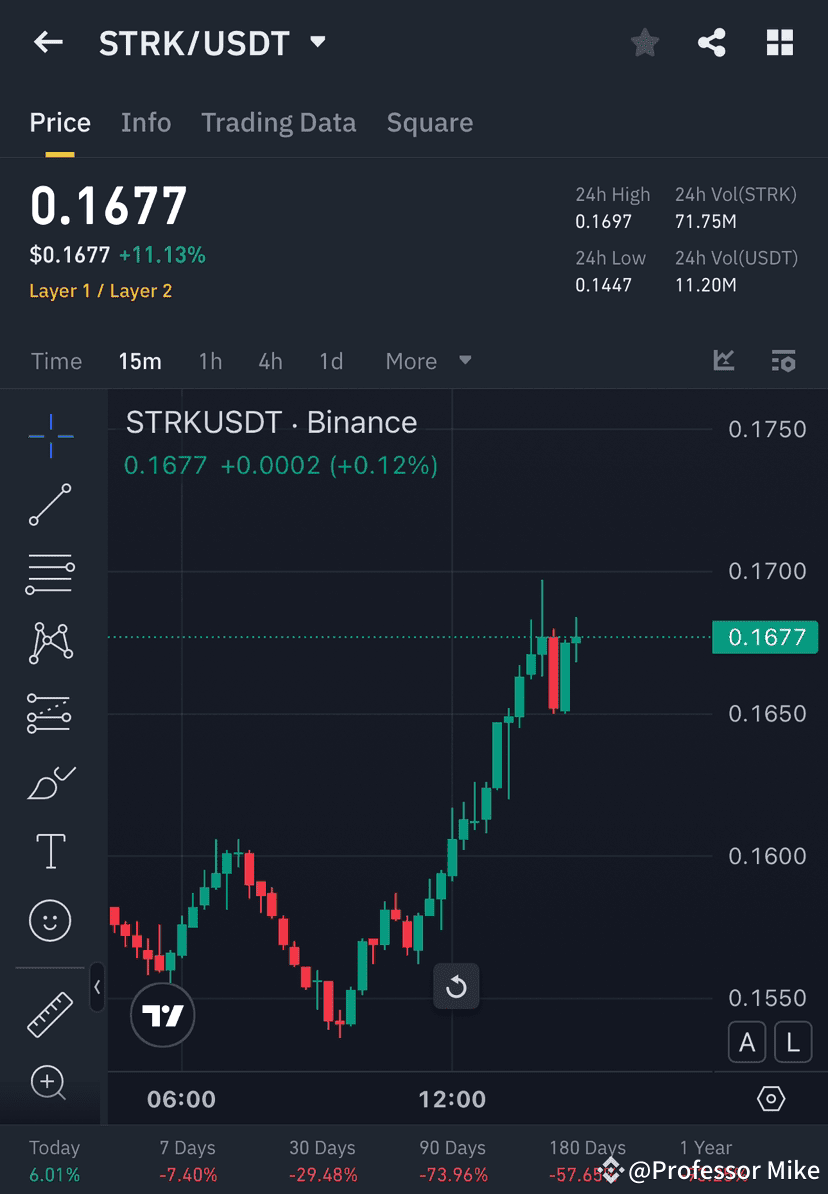
Task: Open the grid menu icon
Action: [779, 43]
